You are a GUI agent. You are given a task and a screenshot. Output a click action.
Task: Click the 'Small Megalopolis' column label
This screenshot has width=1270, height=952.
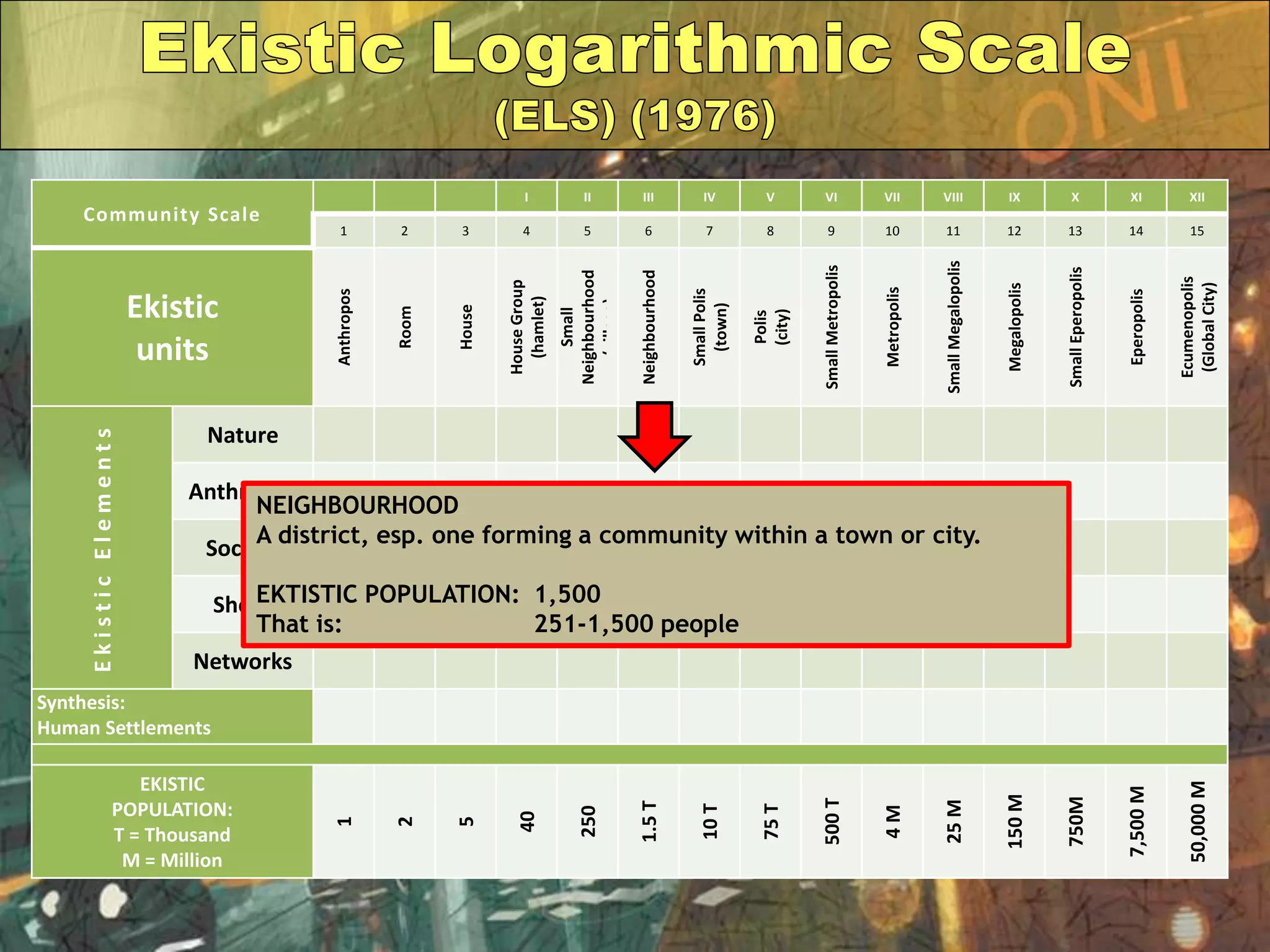click(x=954, y=327)
